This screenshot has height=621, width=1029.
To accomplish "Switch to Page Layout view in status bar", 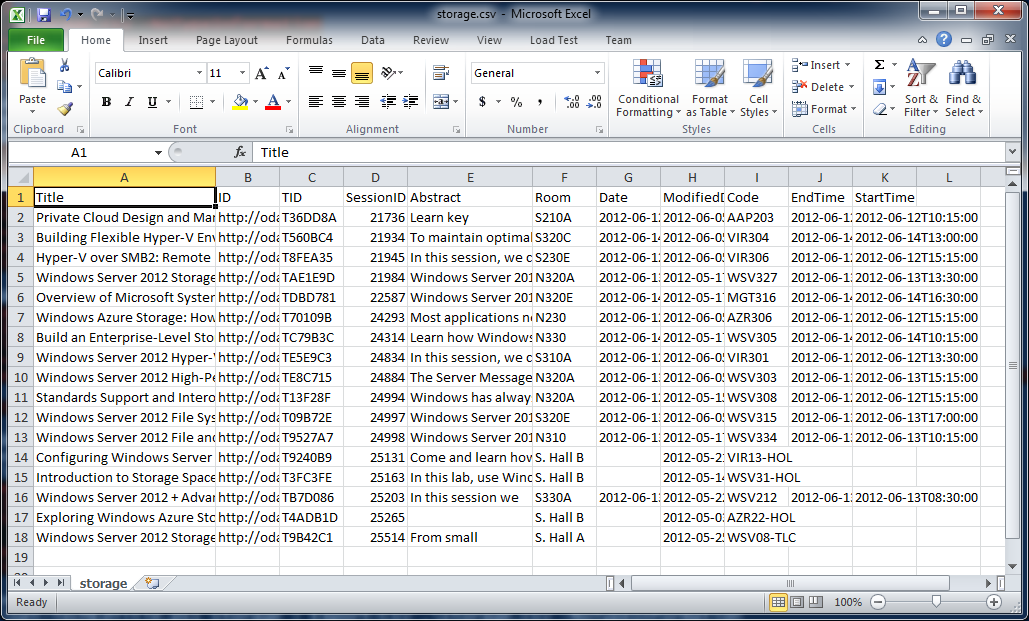I will point(798,602).
